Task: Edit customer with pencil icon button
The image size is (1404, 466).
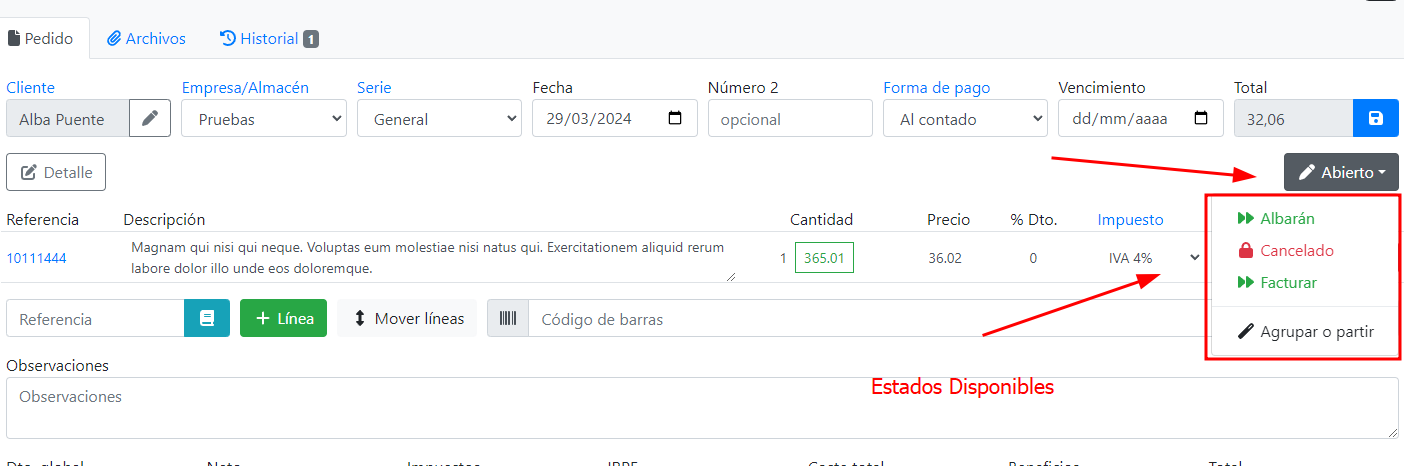Action: tap(150, 118)
